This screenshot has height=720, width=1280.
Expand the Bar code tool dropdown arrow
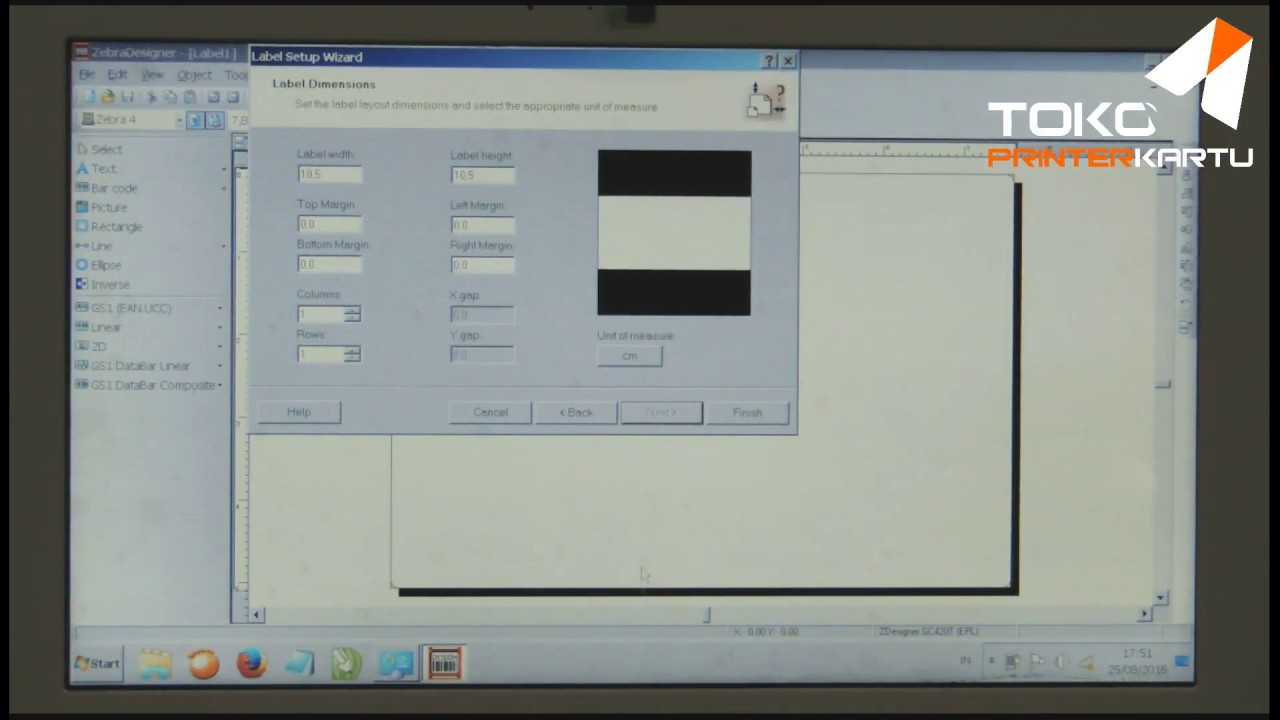[x=223, y=188]
